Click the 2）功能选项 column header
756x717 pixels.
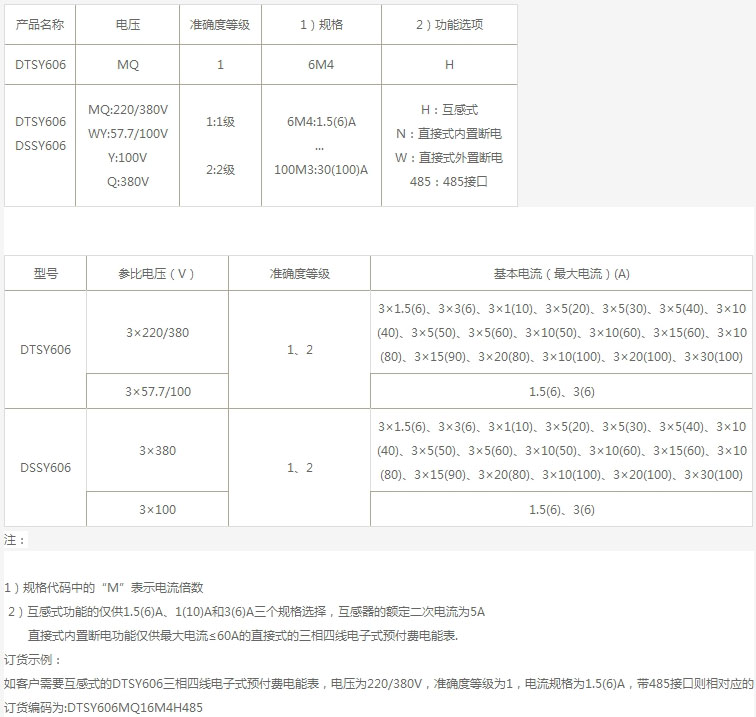(449, 25)
